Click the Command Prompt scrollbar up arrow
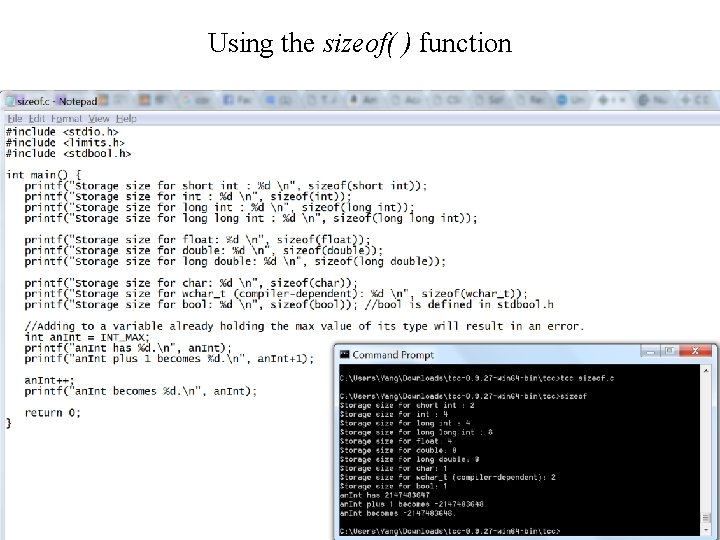 click(706, 370)
